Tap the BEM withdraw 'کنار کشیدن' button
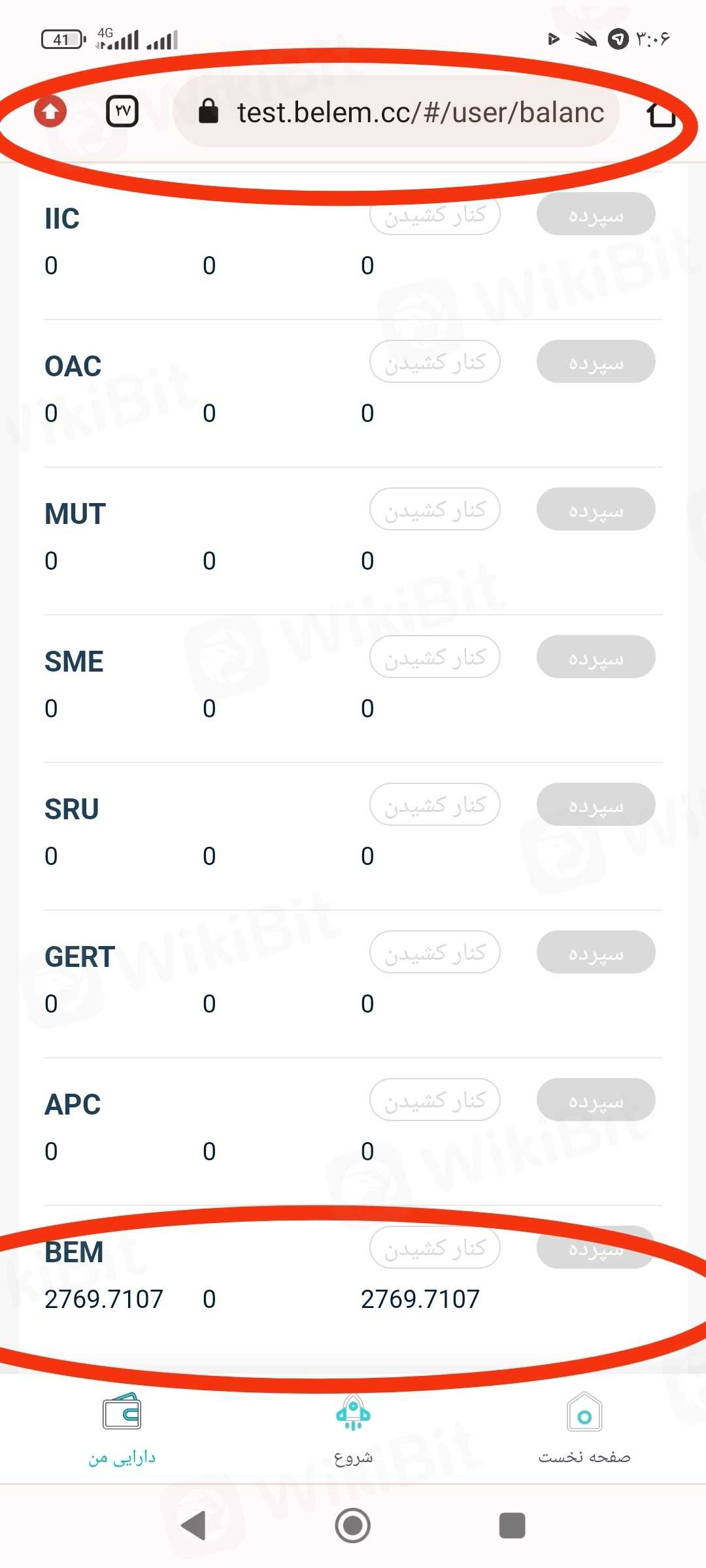Image resolution: width=706 pixels, height=1568 pixels. click(435, 1248)
